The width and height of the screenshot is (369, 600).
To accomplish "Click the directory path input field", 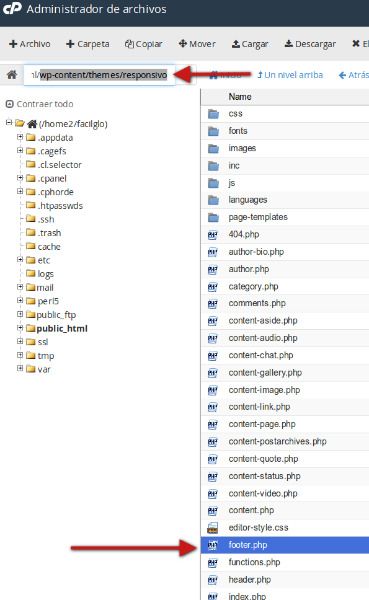I will pyautogui.click(x=99, y=75).
